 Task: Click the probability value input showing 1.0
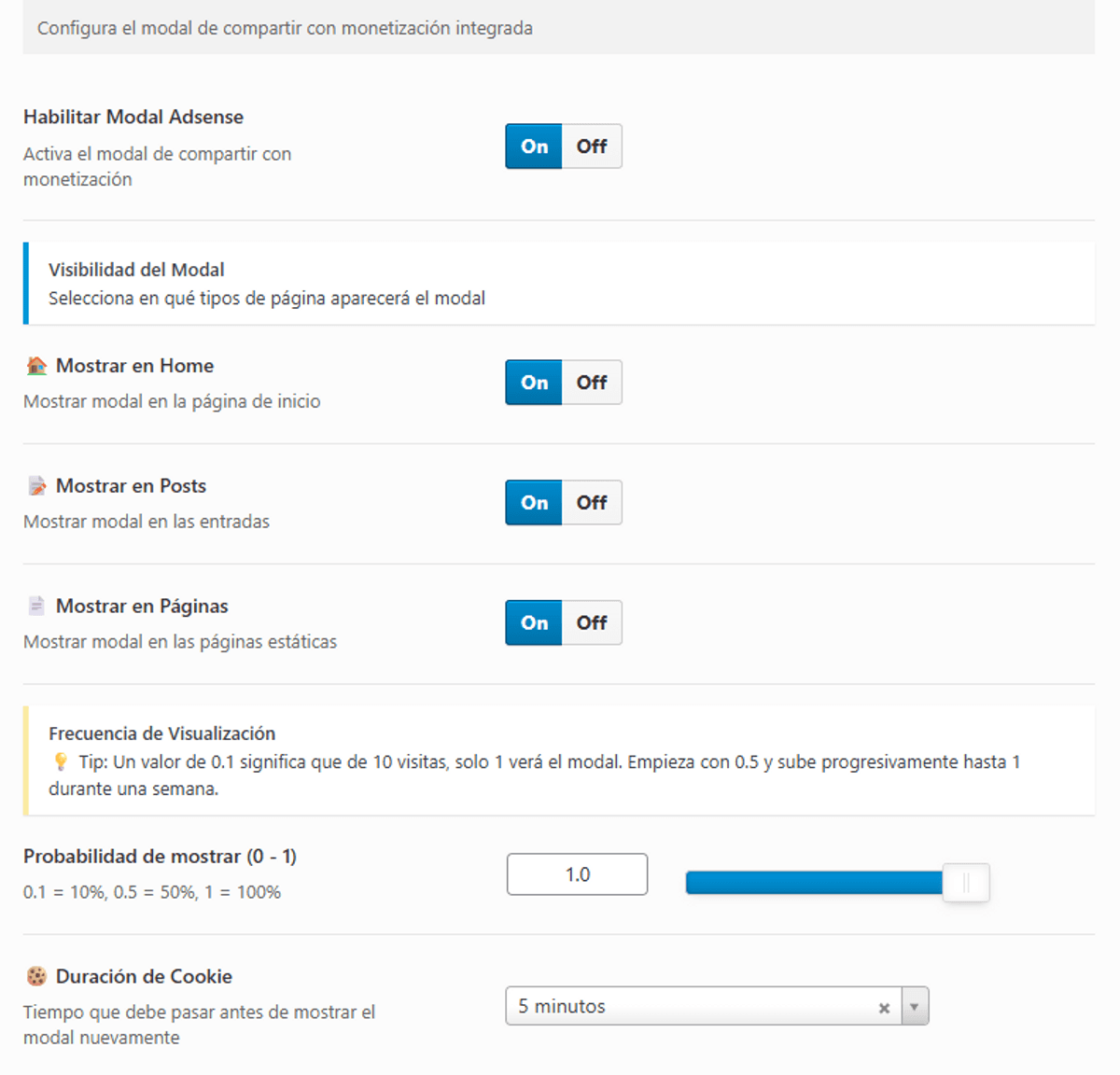577,874
